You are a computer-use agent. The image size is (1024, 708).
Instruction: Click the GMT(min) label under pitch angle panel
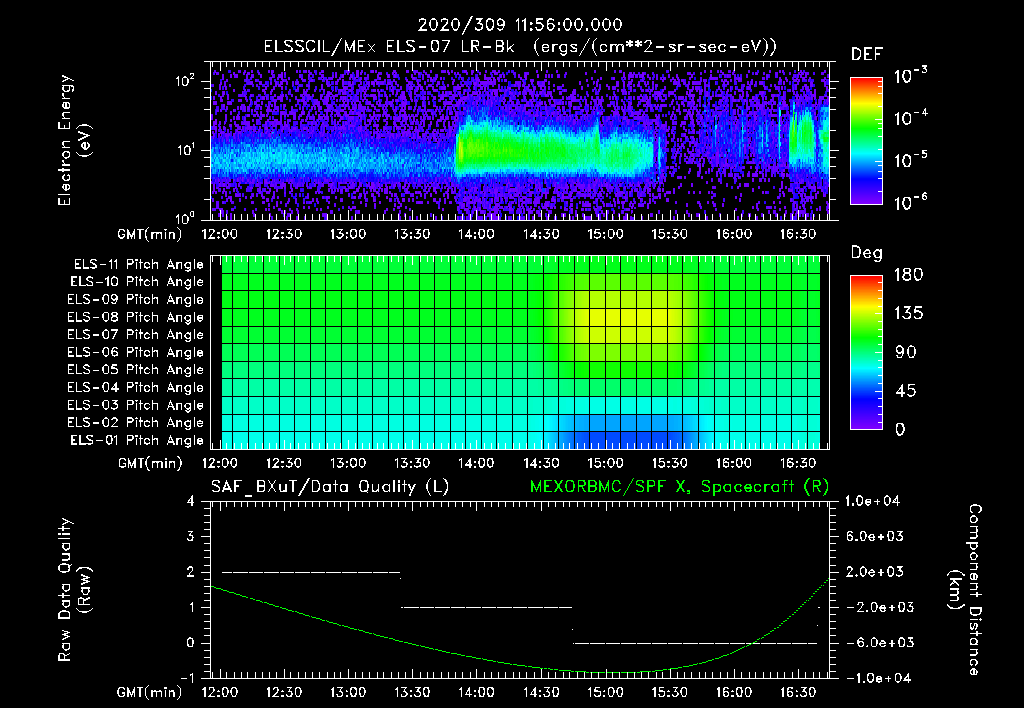[150, 463]
